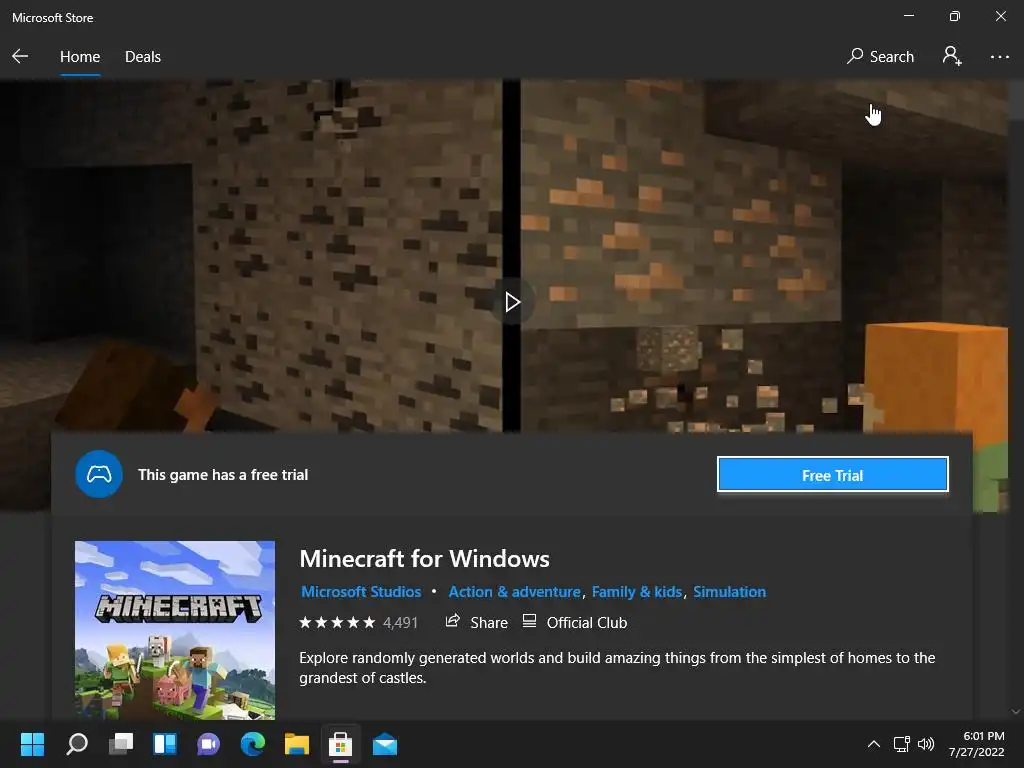
Task: Click the network tray icon
Action: (x=902, y=744)
